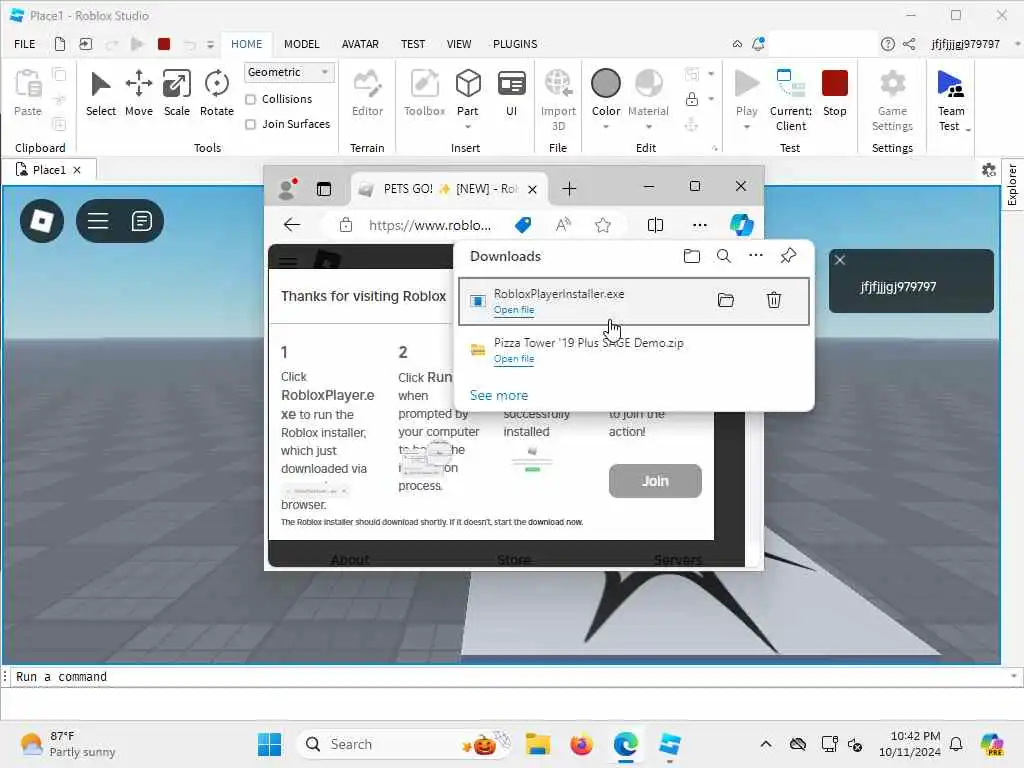Click the new file icon in quick access bar
1024x768 pixels.
click(x=59, y=44)
